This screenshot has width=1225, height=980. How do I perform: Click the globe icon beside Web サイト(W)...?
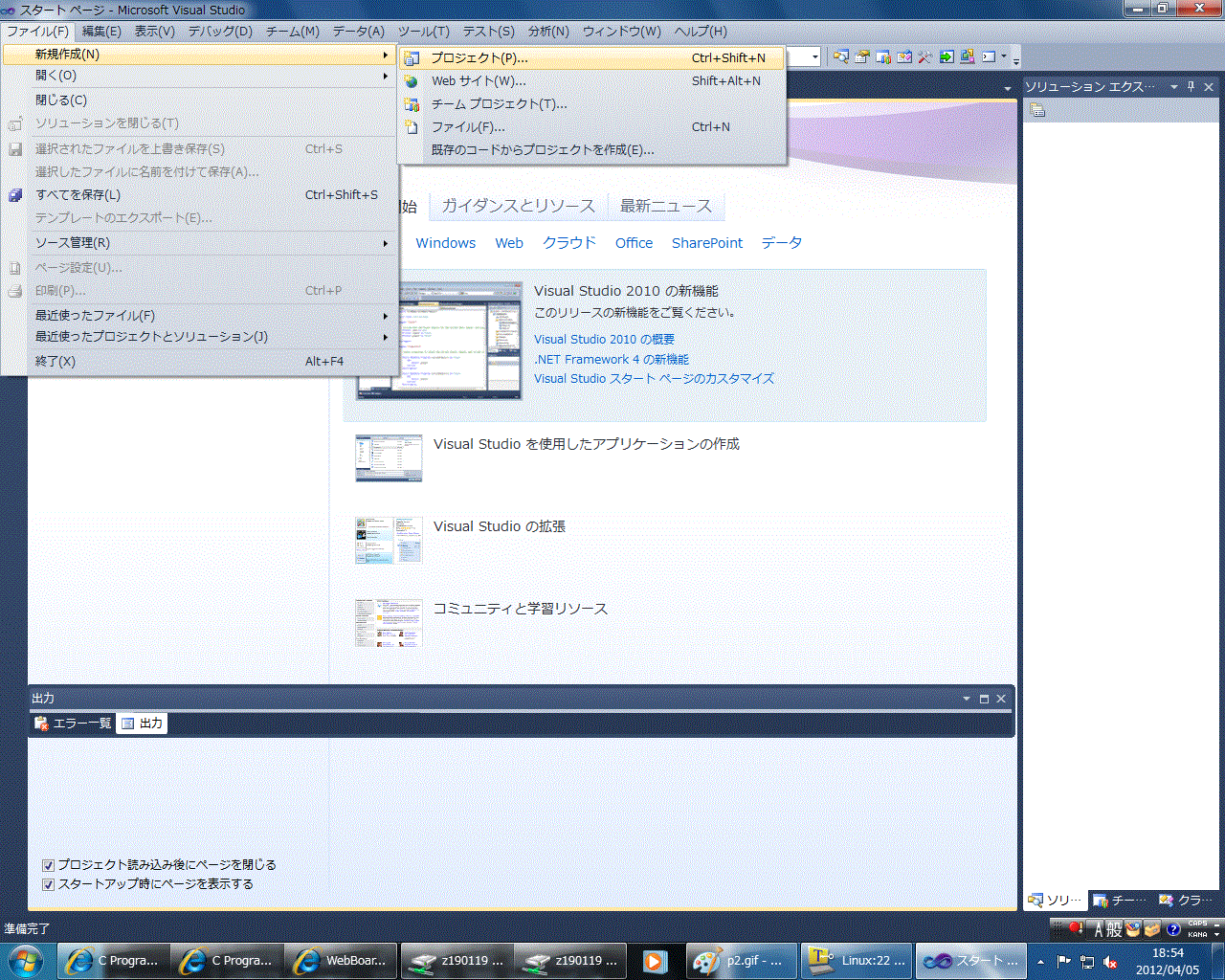(412, 81)
